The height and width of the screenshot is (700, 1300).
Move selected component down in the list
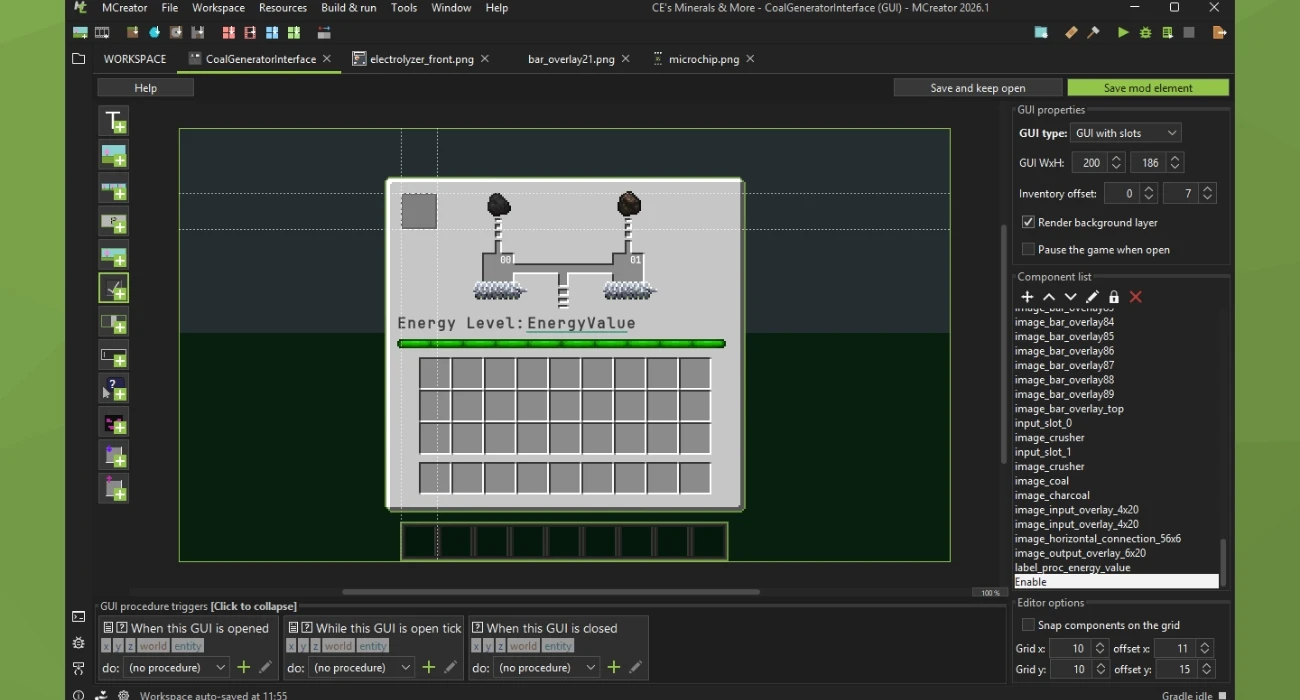coord(1070,297)
